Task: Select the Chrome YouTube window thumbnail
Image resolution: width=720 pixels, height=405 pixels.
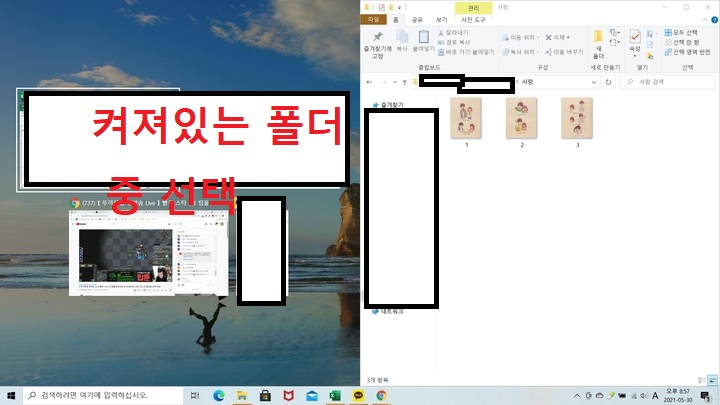Action: [148, 253]
